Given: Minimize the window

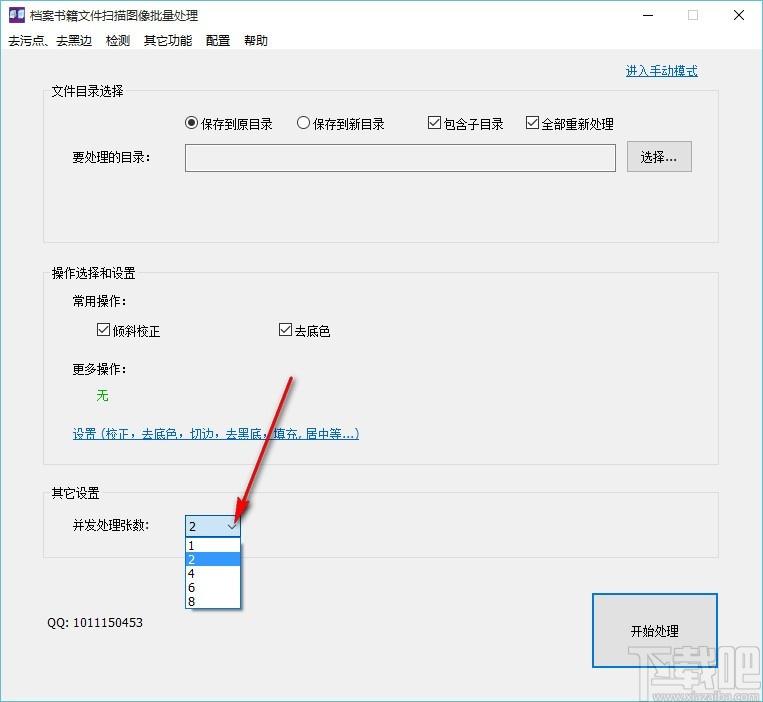Looking at the screenshot, I should click(x=648, y=15).
